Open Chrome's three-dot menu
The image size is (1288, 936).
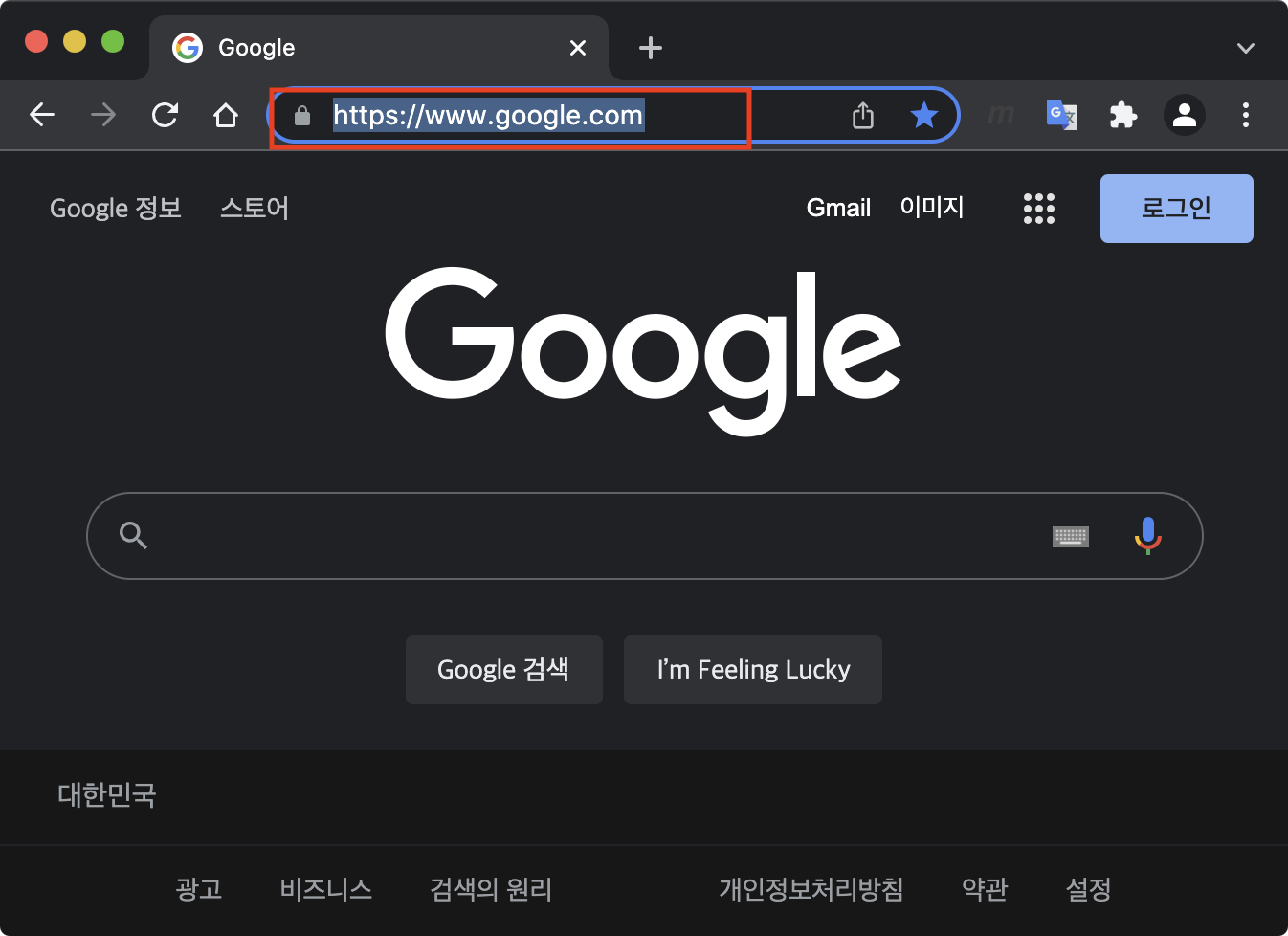(x=1245, y=115)
